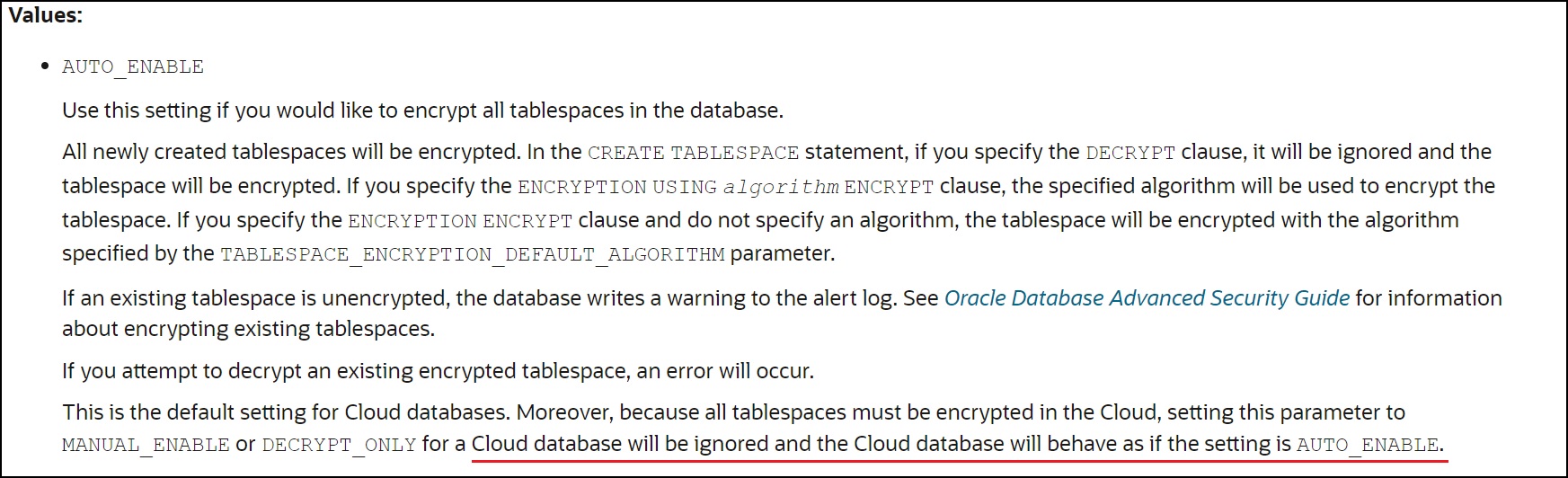
Task: Click the CREATE TABLESPACE code text
Action: click(x=693, y=153)
